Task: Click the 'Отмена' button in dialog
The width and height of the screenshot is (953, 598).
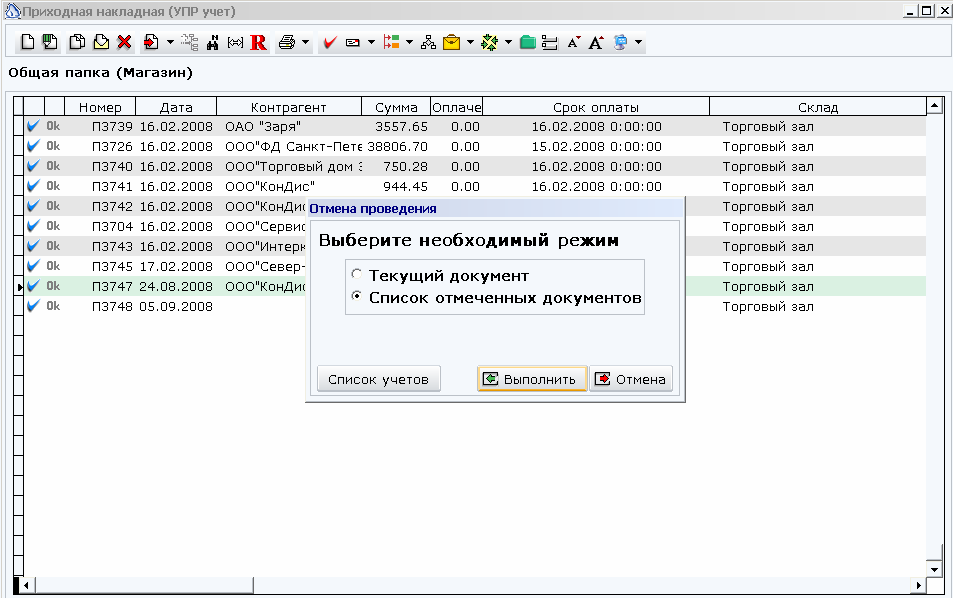Action: tap(631, 379)
